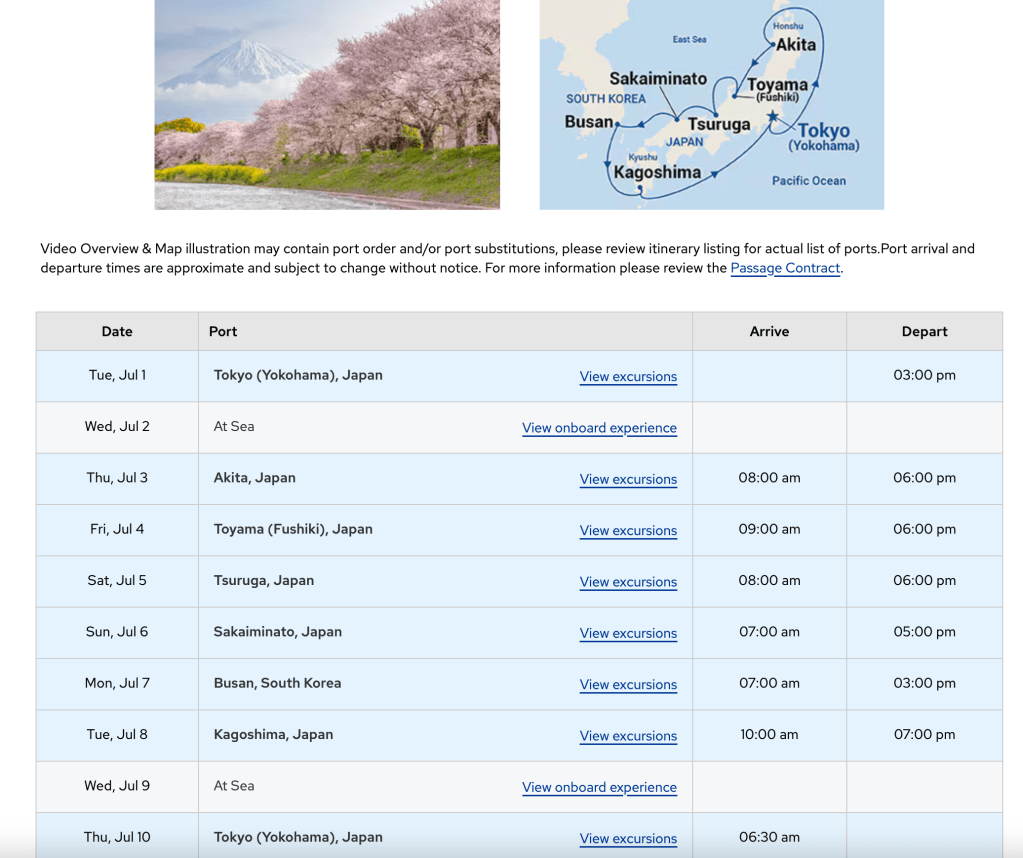Click the cherry blossom Mount Fuji photo
The height and width of the screenshot is (858, 1023).
(x=327, y=104)
